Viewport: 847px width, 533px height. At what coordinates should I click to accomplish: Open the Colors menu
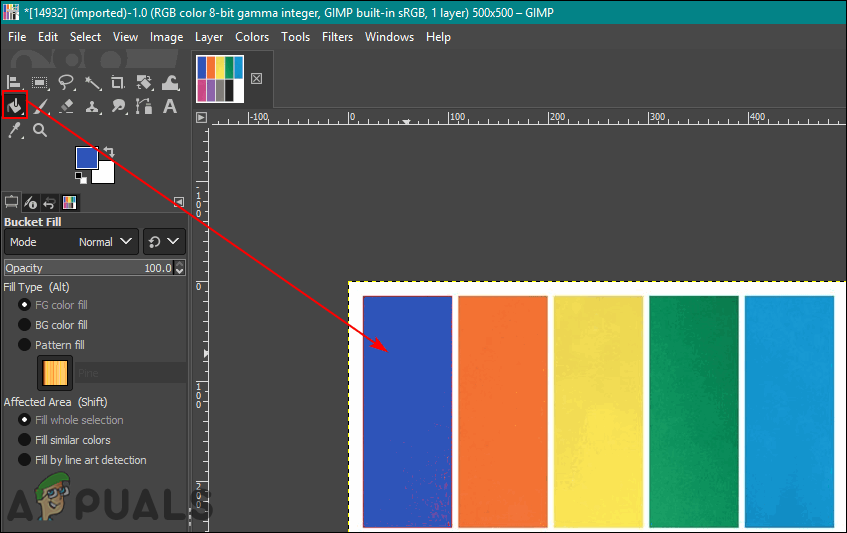(252, 37)
